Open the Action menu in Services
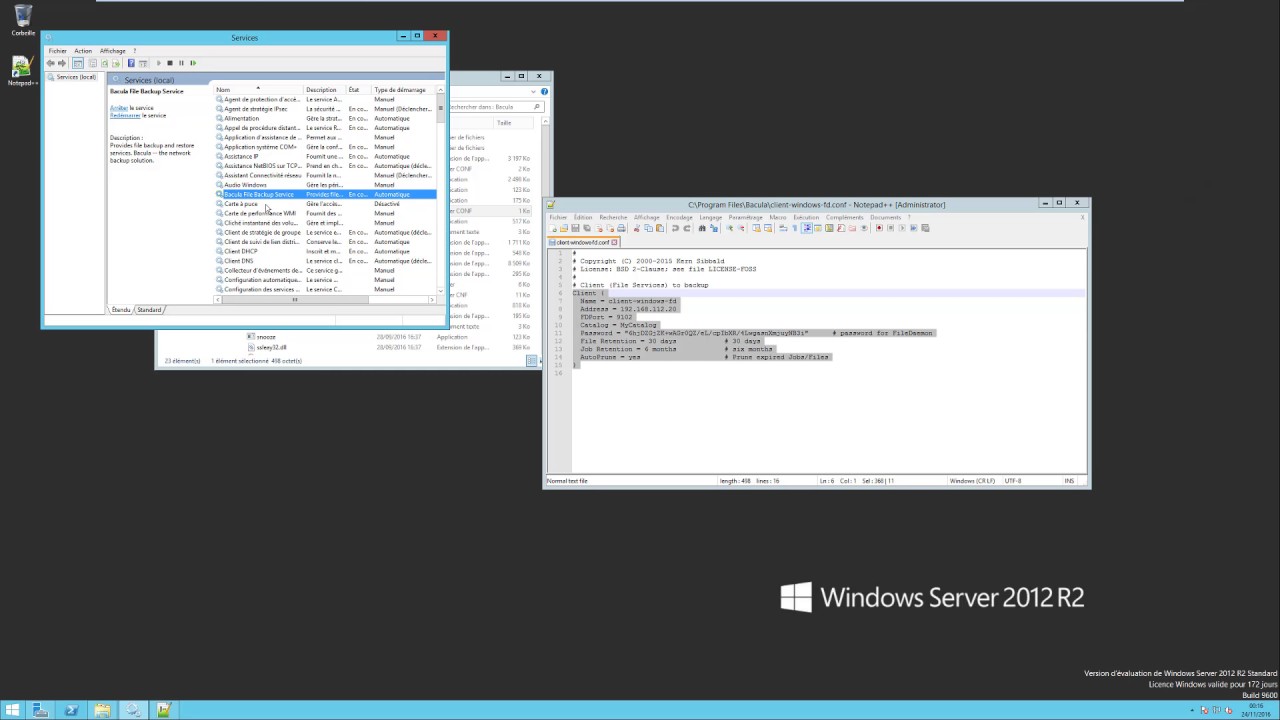 click(x=83, y=51)
